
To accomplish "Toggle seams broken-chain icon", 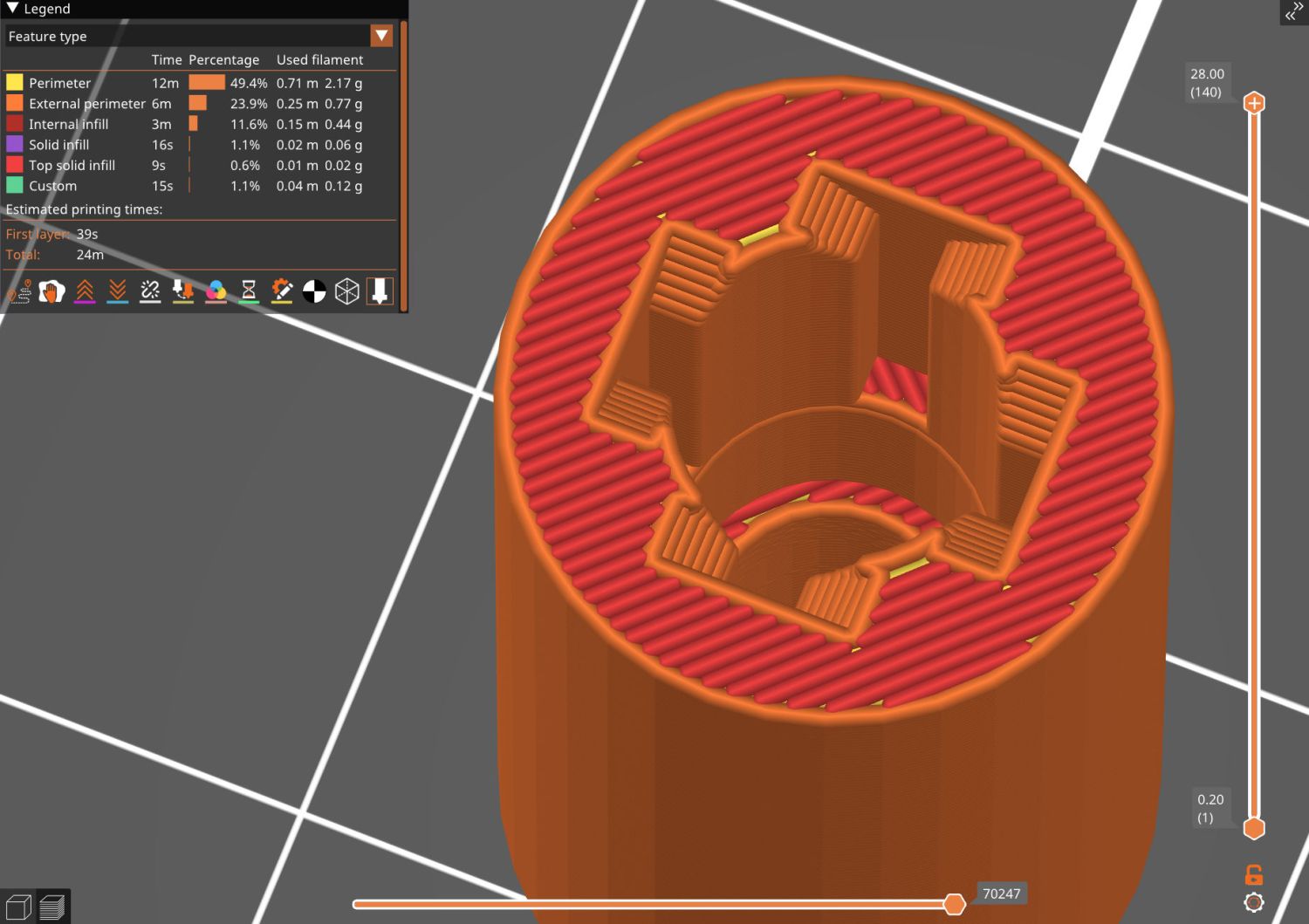I will [150, 291].
